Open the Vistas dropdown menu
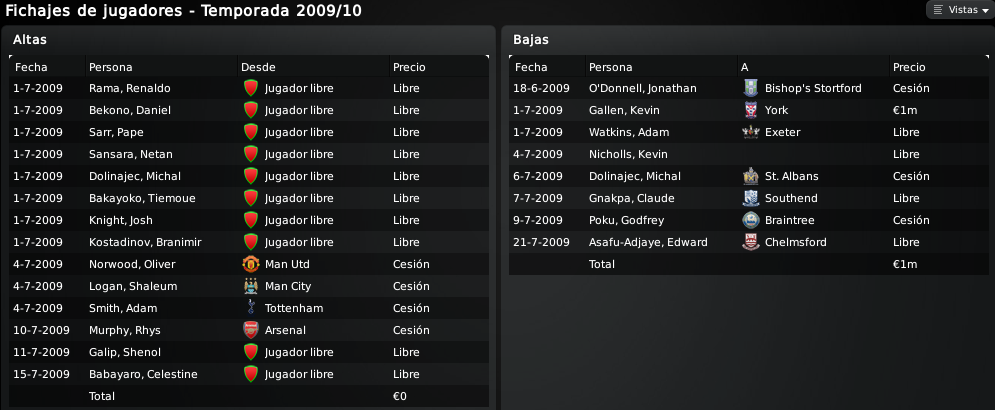Screen dimensions: 995x410 [x=961, y=10]
